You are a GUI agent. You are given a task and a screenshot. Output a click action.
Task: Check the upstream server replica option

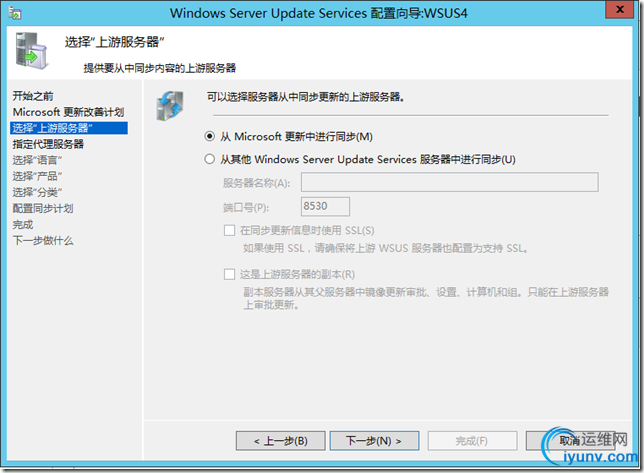coord(230,274)
